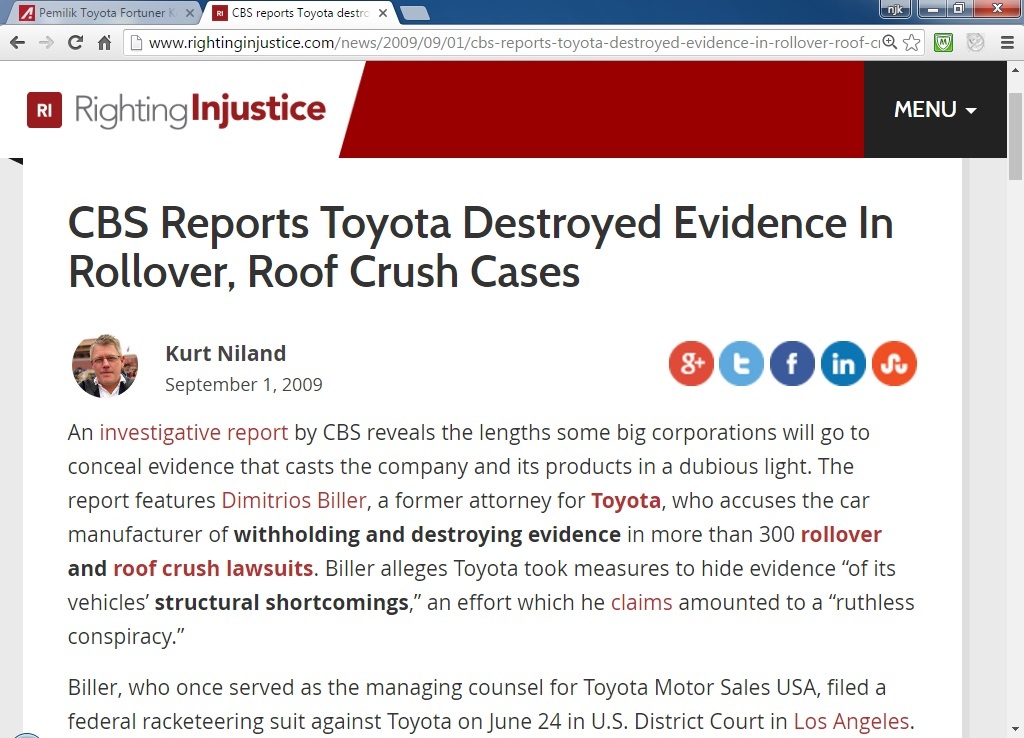Share article on Google Plus
Image resolution: width=1024 pixels, height=738 pixels.
tap(691, 363)
